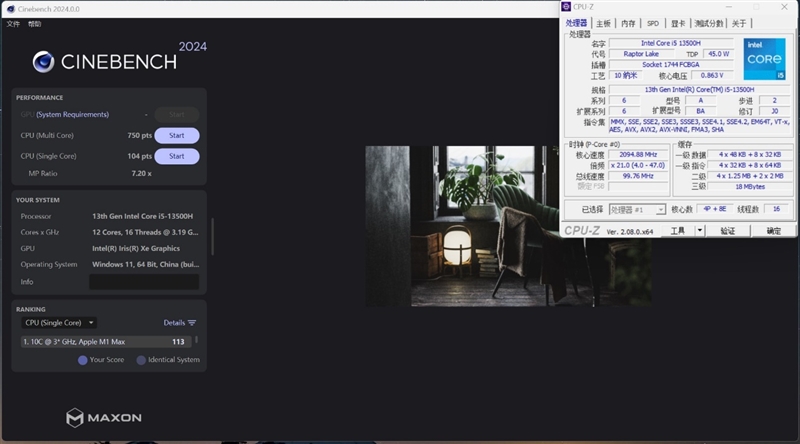Click the Intel Core i5 13500H name field
The image size is (800, 444).
pos(671,43)
